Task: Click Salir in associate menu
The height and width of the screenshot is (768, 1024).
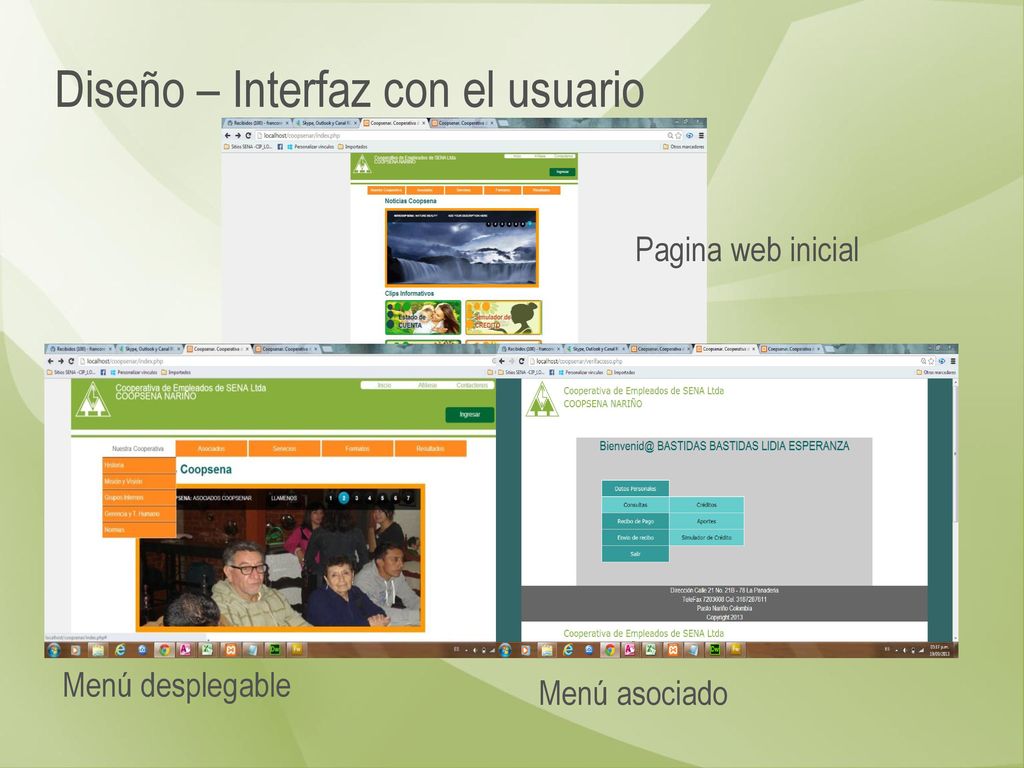Action: click(635, 554)
